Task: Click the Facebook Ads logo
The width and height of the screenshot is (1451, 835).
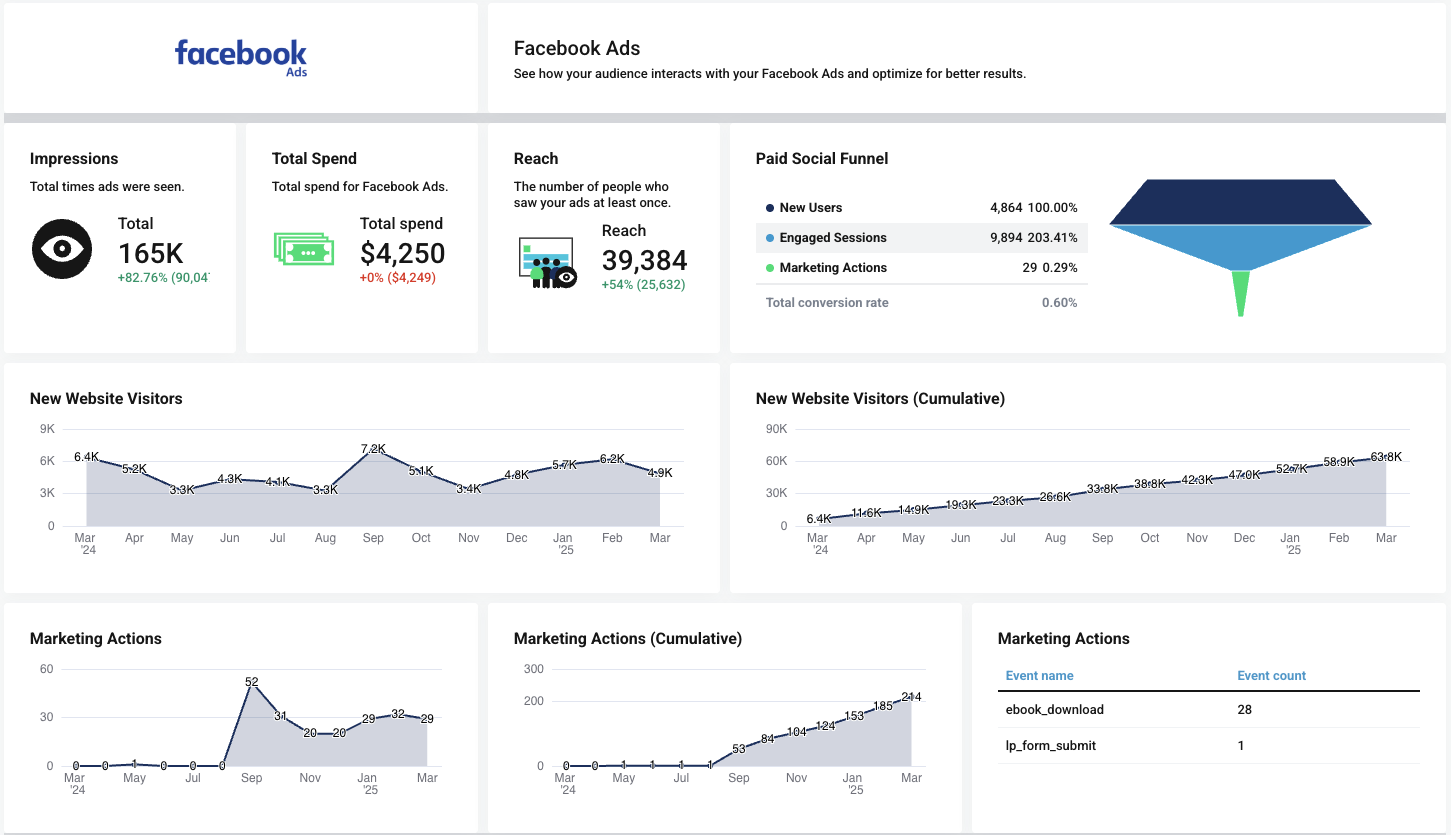Action: 241,58
